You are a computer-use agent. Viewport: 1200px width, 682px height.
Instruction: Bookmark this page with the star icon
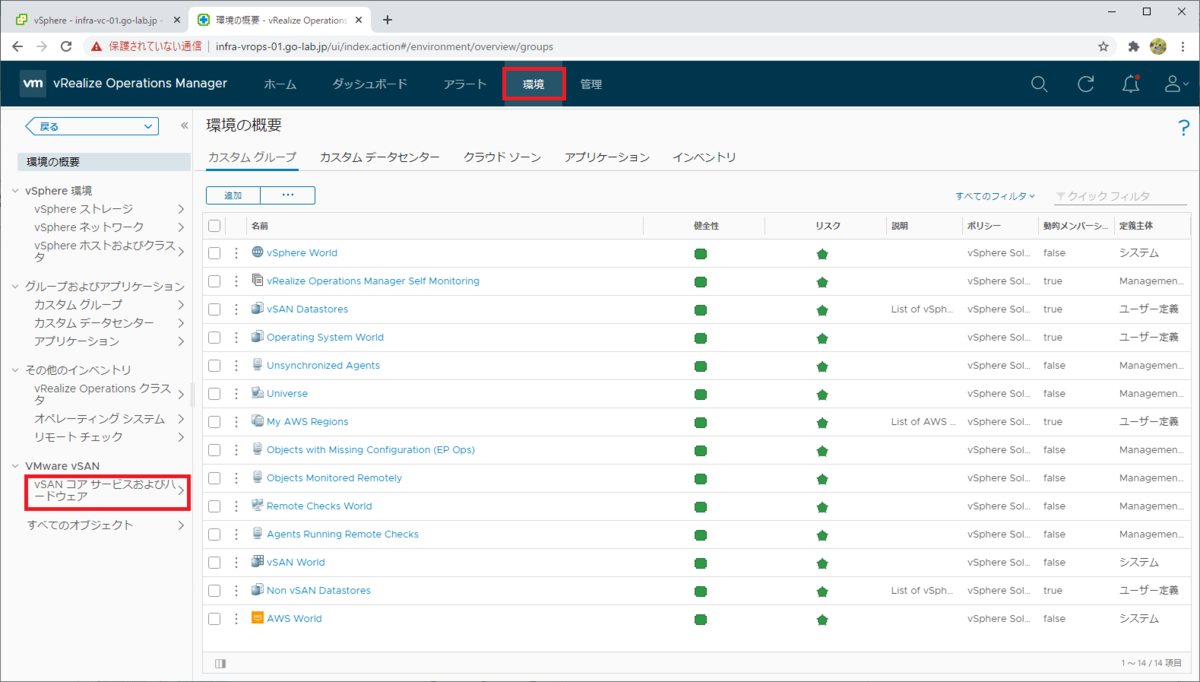point(1103,46)
